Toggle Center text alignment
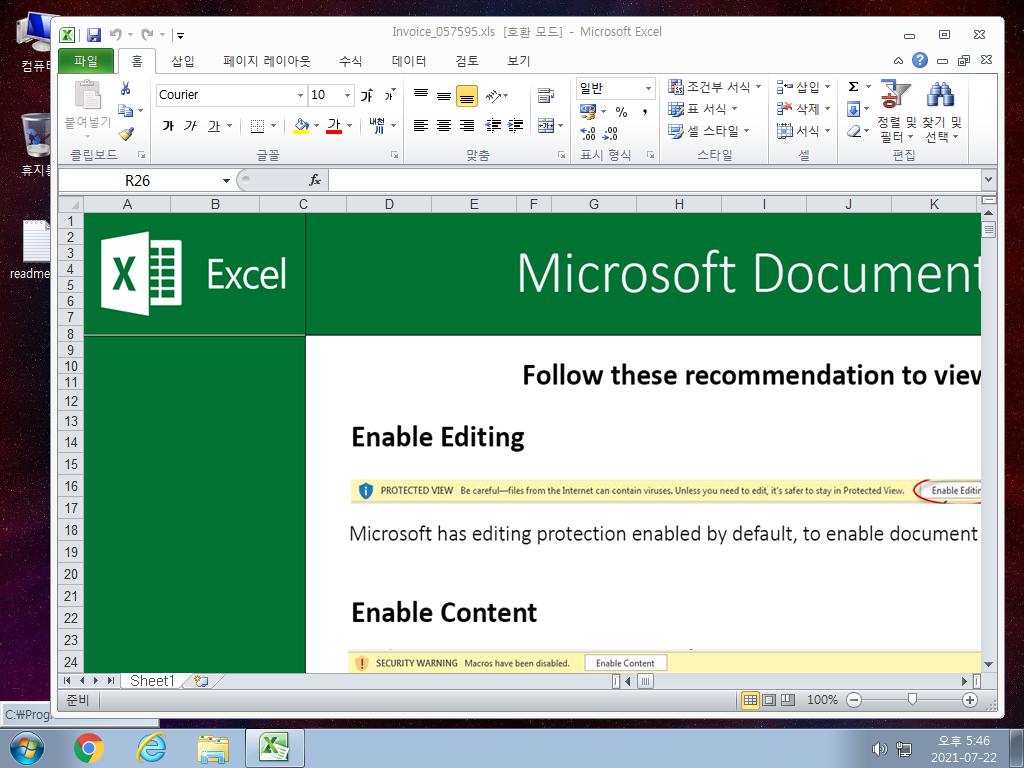Viewport: 1024px width, 768px height. pos(443,125)
